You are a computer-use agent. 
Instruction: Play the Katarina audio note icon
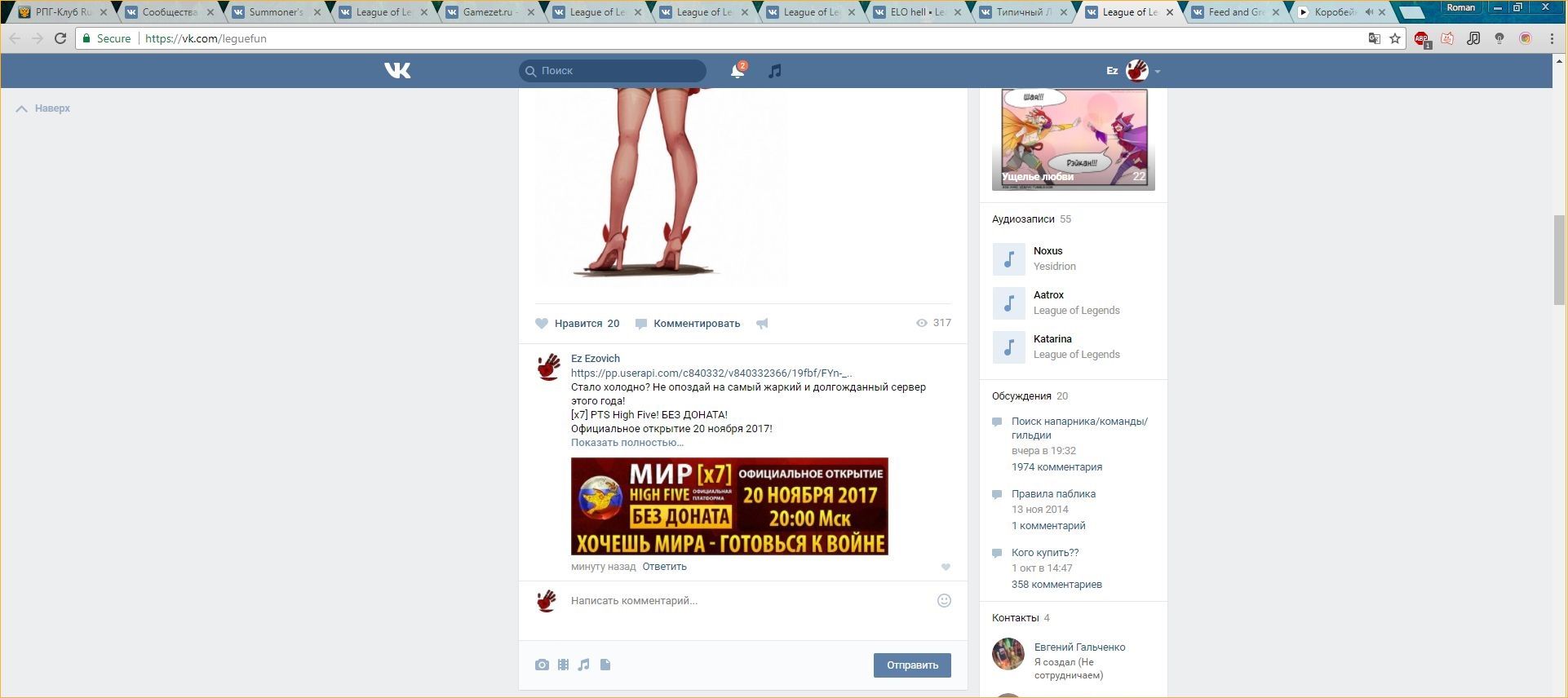[1008, 347]
